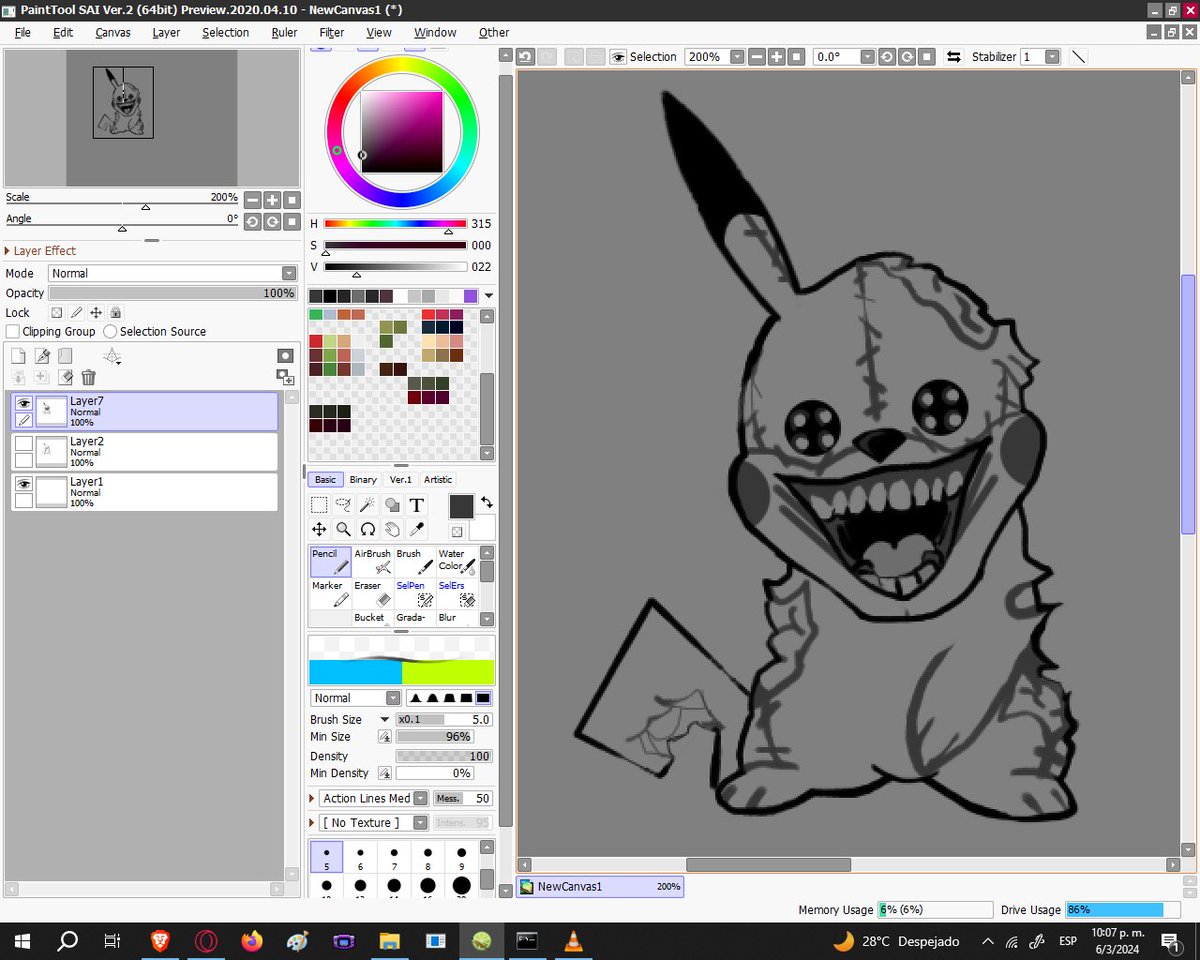Toggle lock all padlock icon

pyautogui.click(x=115, y=313)
